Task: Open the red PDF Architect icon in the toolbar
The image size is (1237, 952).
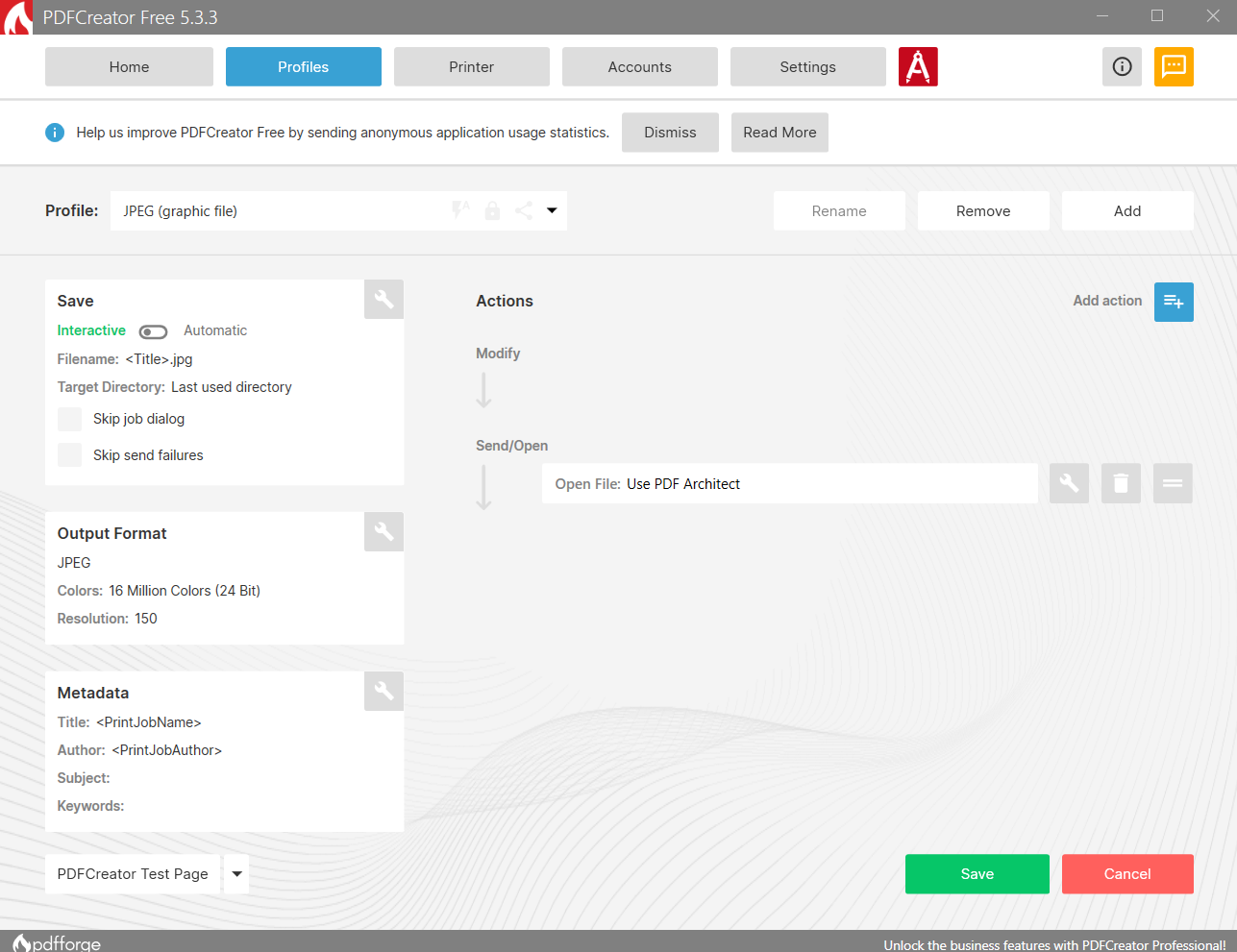Action: coord(918,66)
